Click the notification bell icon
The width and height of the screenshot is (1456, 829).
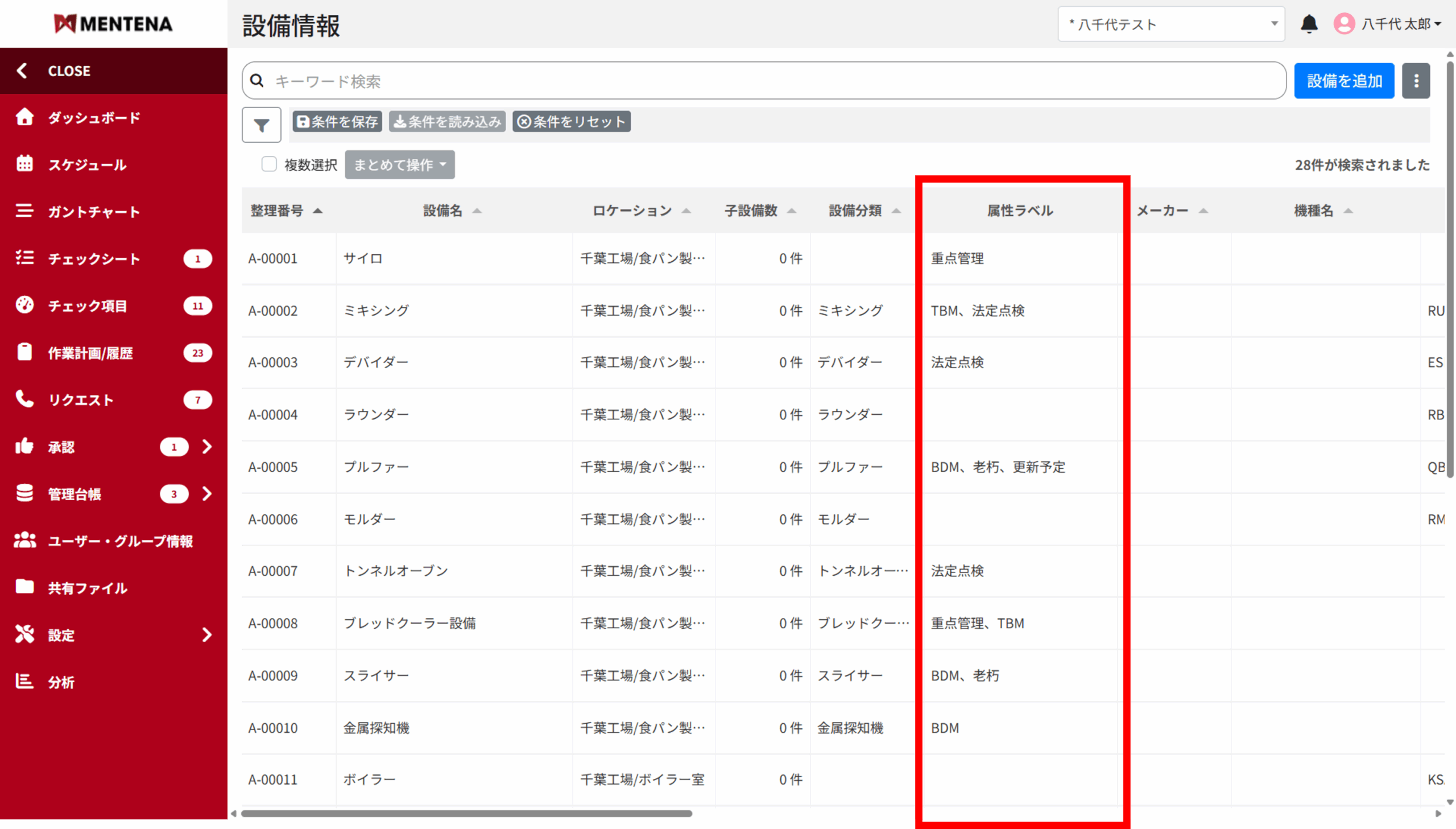[1309, 24]
